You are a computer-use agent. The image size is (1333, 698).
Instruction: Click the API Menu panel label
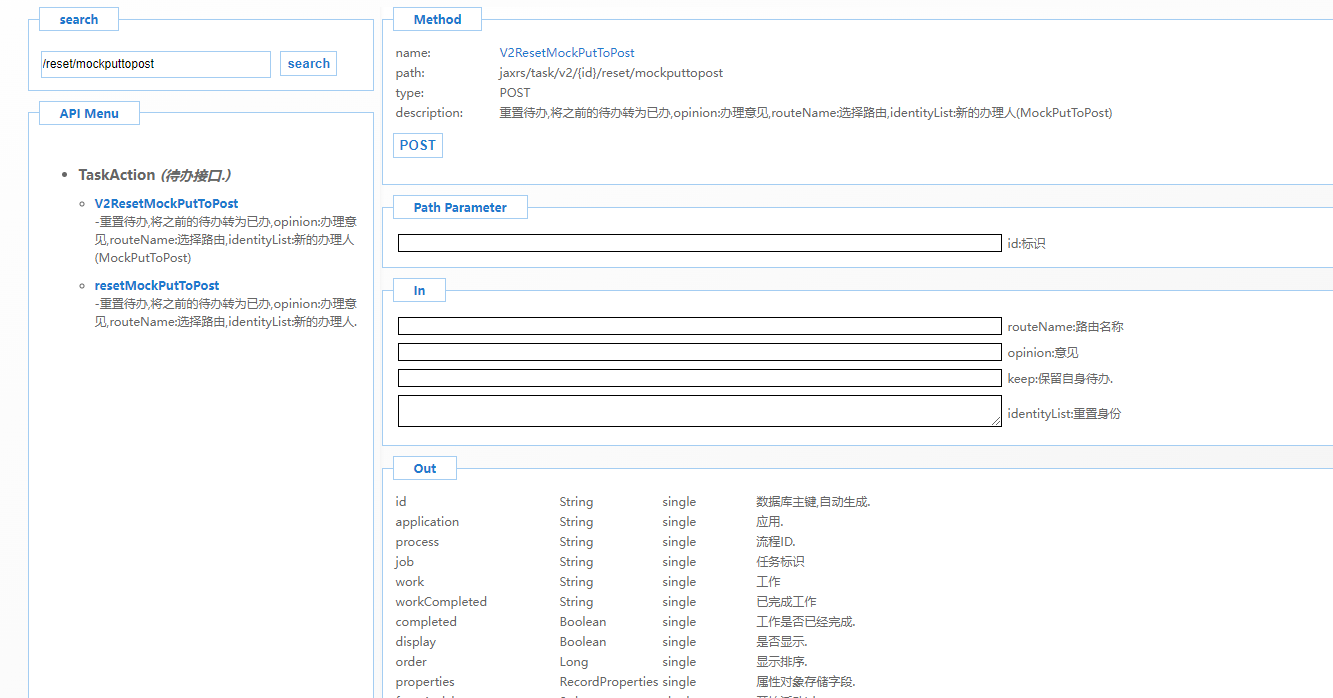(x=89, y=113)
